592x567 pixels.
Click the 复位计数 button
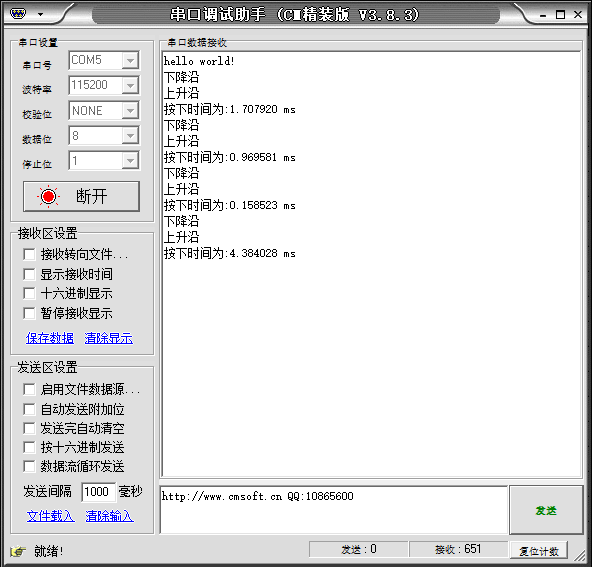(x=539, y=551)
